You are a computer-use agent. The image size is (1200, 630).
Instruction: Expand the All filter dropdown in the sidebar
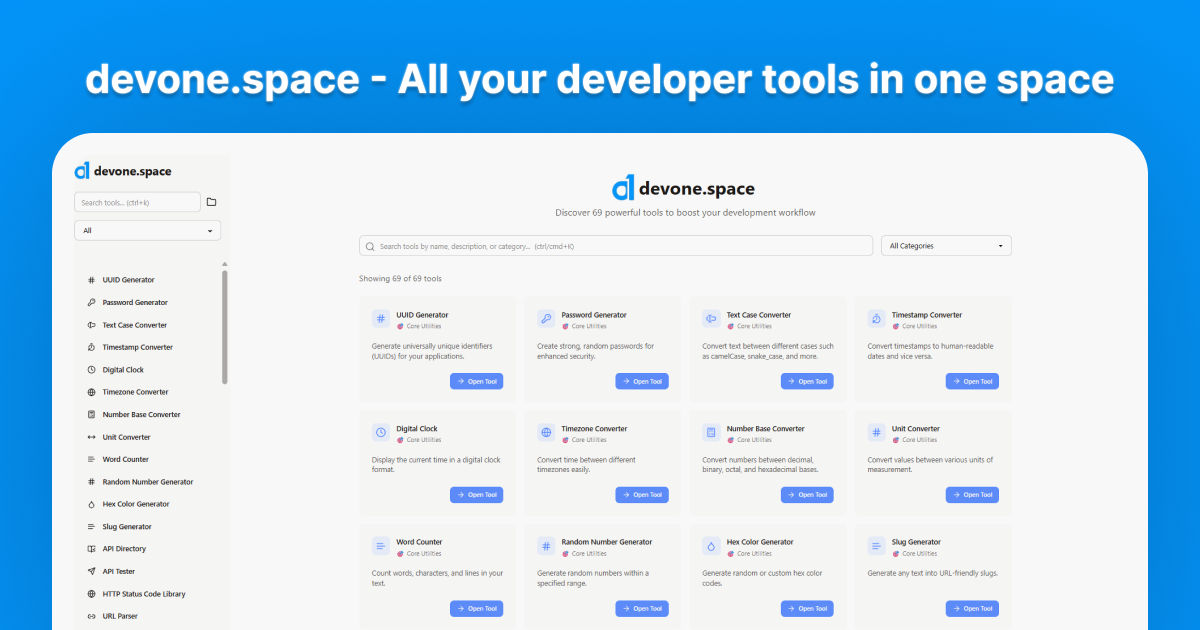(x=147, y=230)
